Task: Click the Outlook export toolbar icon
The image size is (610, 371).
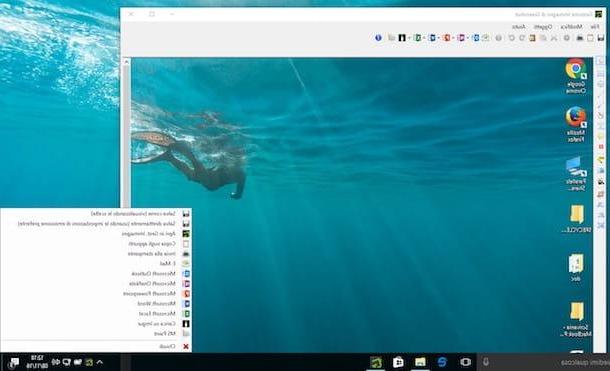Action: (x=476, y=38)
